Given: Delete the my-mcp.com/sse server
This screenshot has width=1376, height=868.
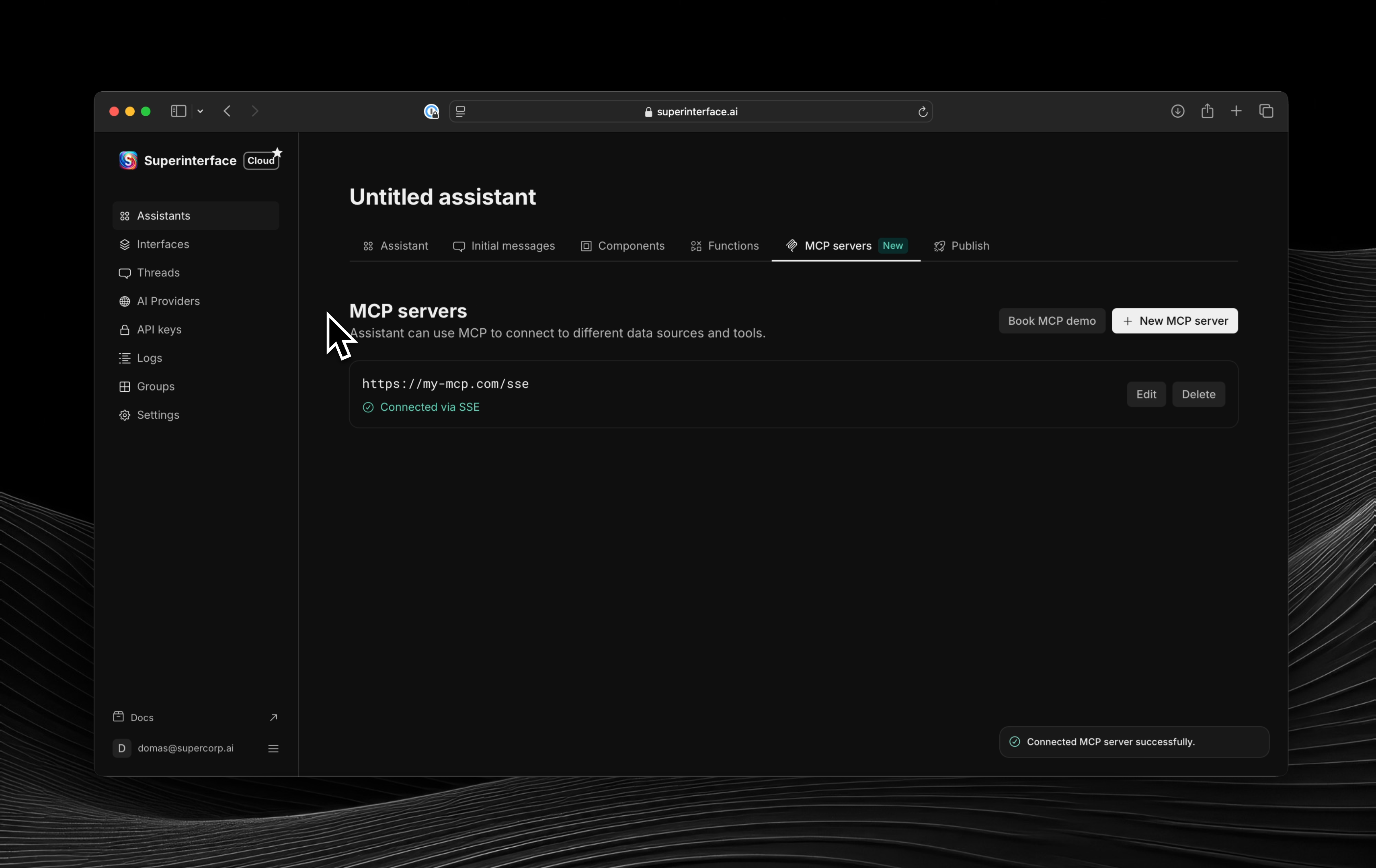Looking at the screenshot, I should point(1198,395).
